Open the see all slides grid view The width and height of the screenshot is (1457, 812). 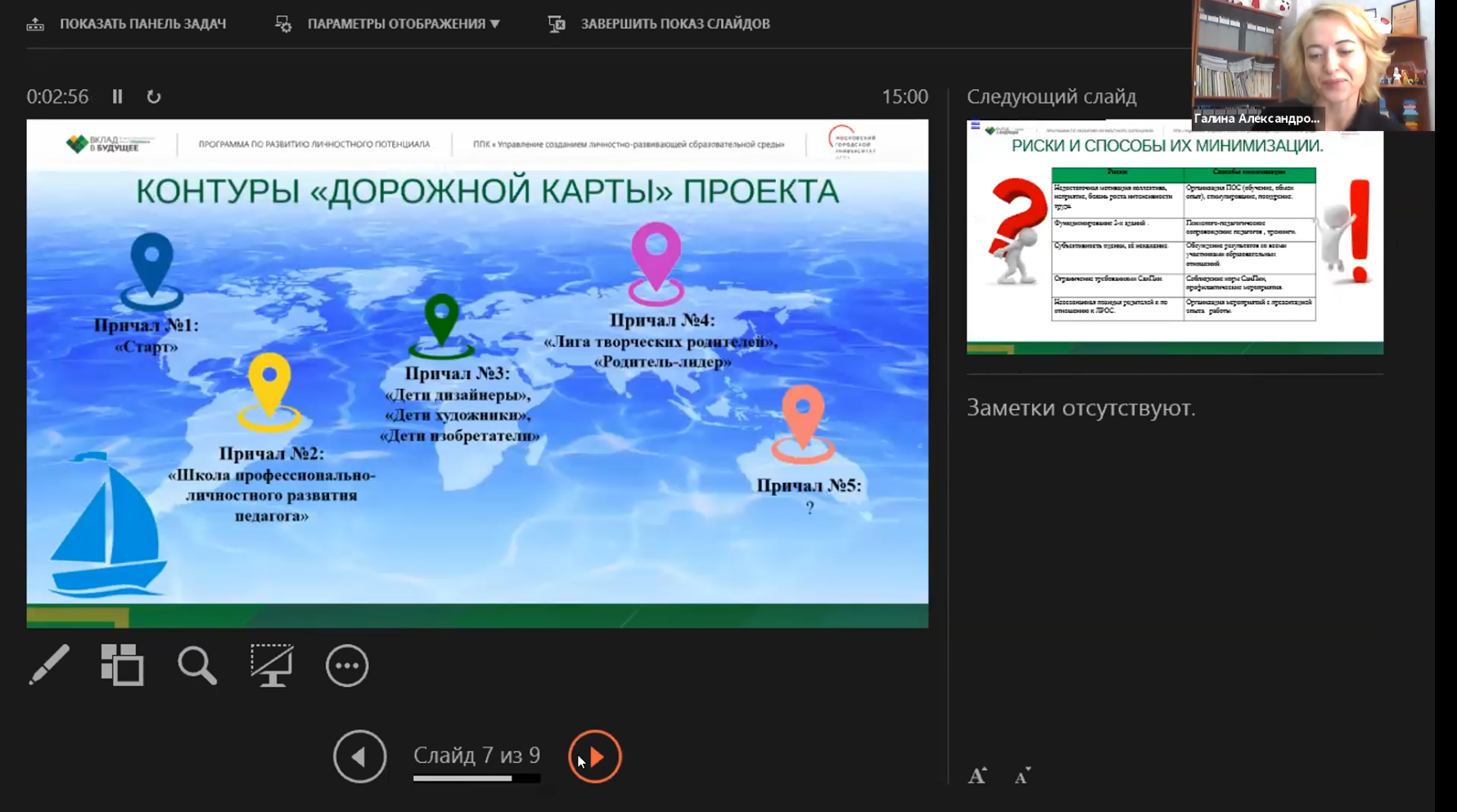tap(122, 665)
